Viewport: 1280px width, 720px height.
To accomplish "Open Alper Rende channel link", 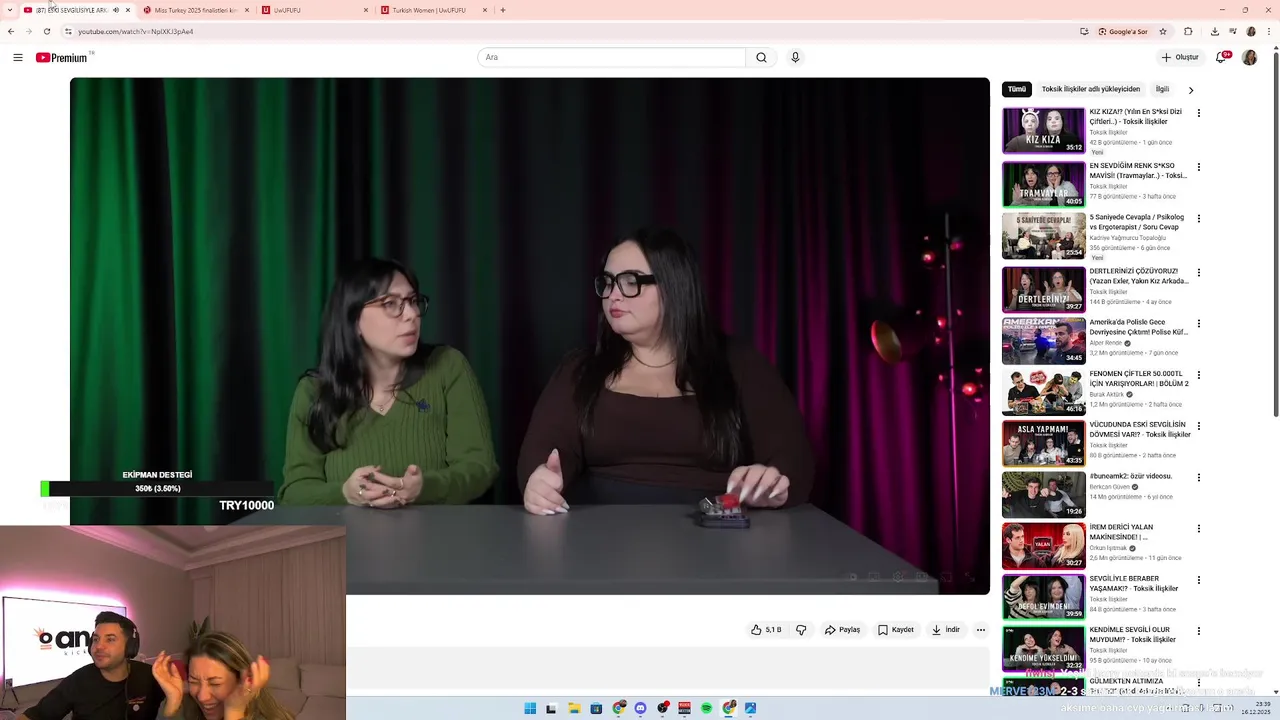I will point(1105,343).
